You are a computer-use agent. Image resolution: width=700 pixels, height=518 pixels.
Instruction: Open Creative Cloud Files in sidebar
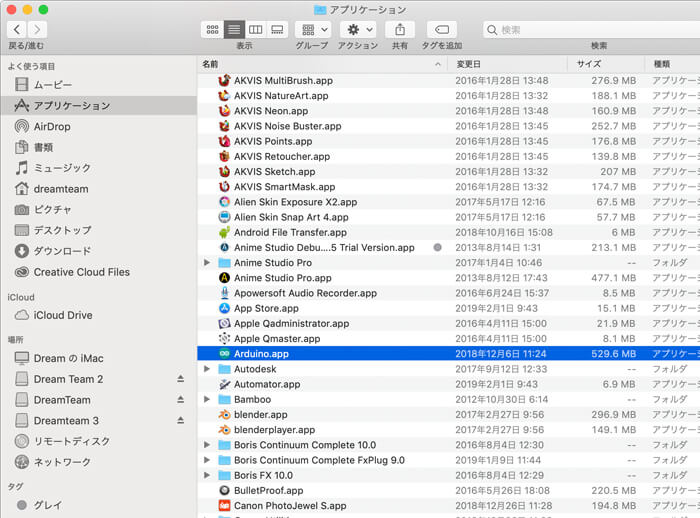coord(99,272)
